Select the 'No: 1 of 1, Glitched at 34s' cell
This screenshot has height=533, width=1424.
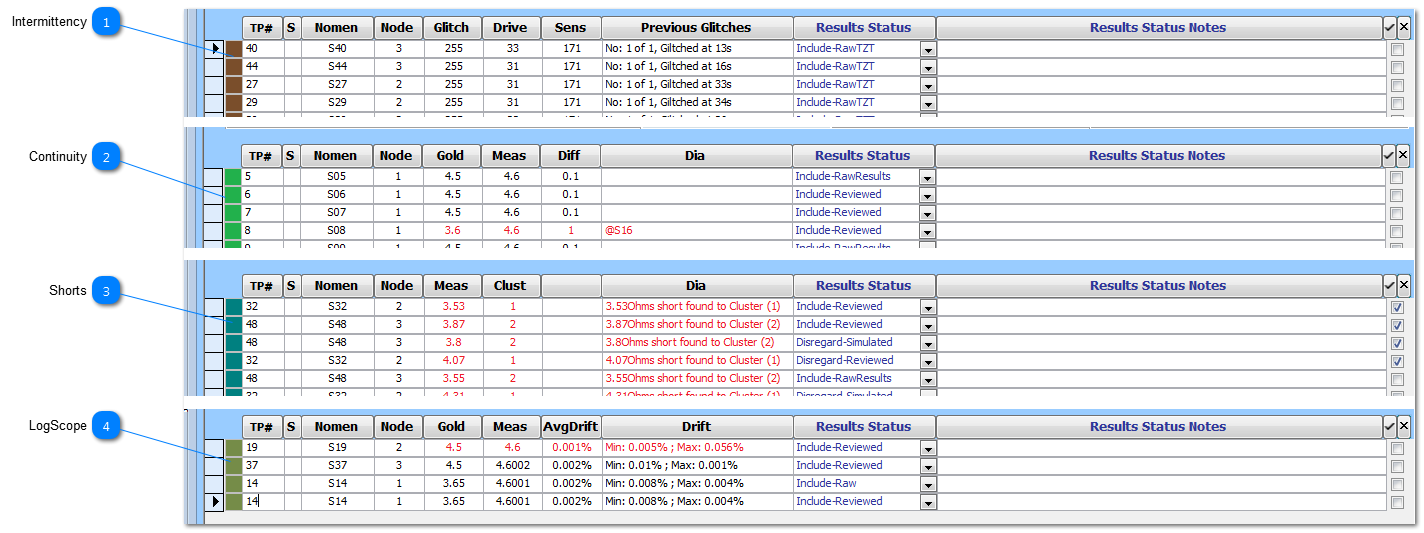coord(697,102)
